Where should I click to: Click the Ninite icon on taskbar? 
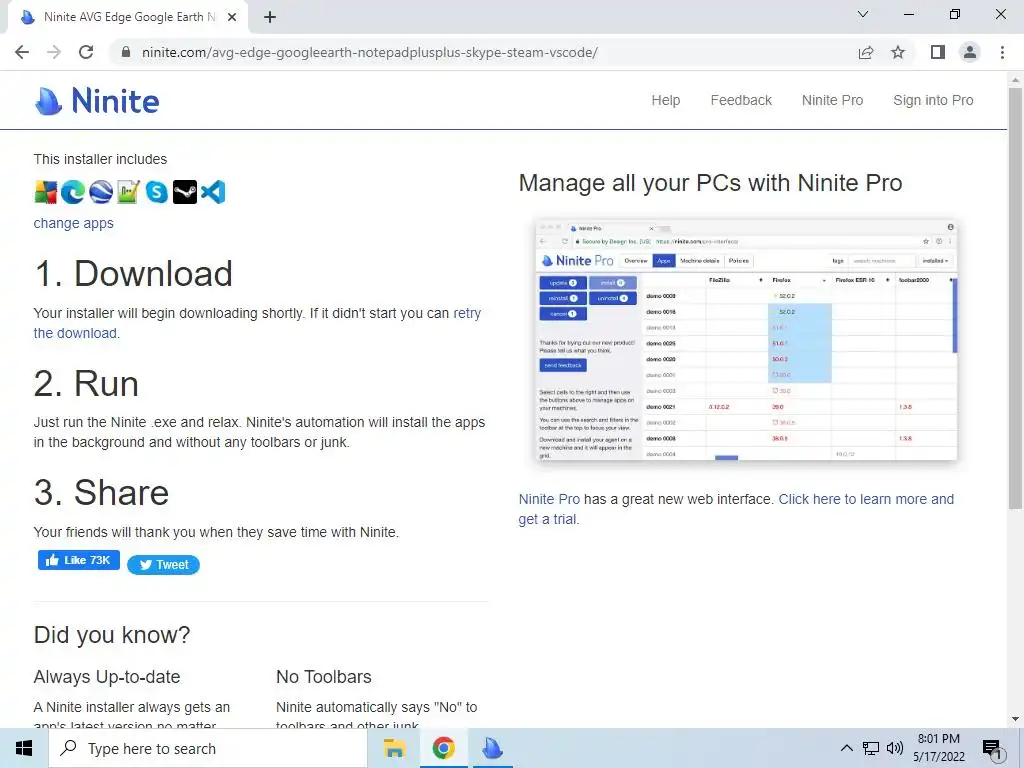coord(492,748)
